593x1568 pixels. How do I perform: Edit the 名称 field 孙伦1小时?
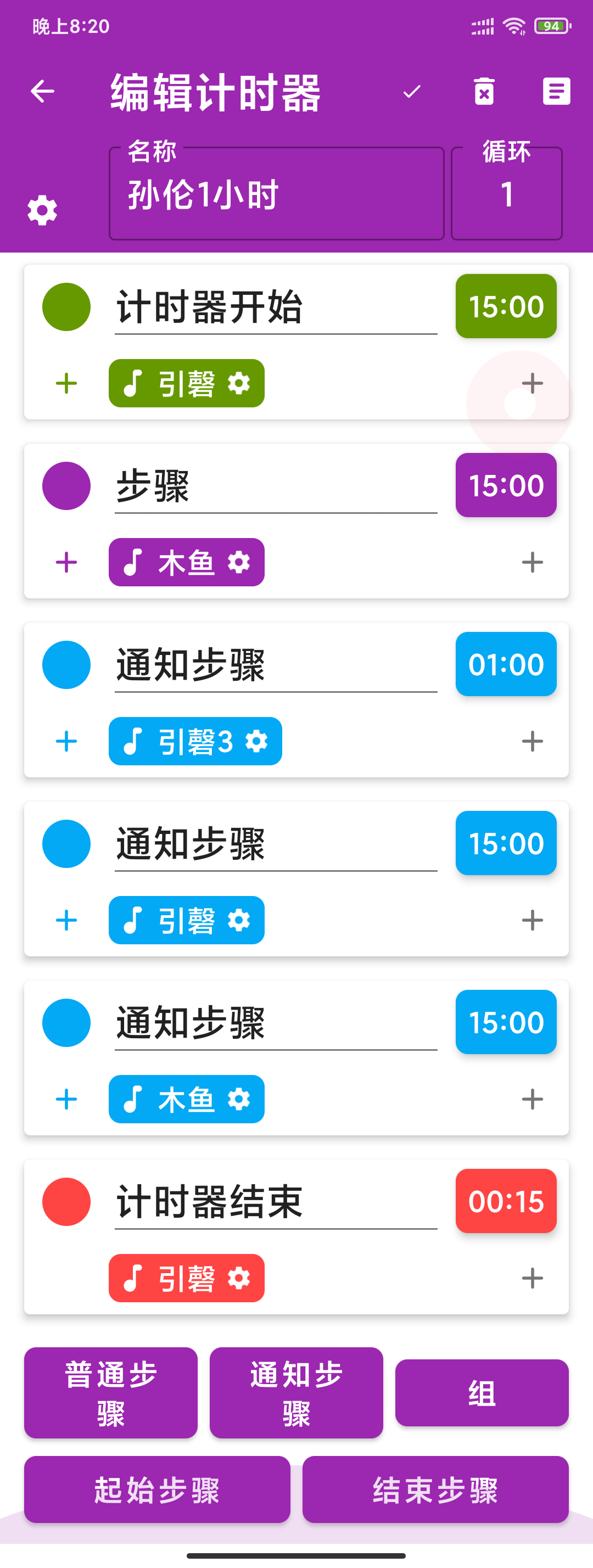(276, 195)
